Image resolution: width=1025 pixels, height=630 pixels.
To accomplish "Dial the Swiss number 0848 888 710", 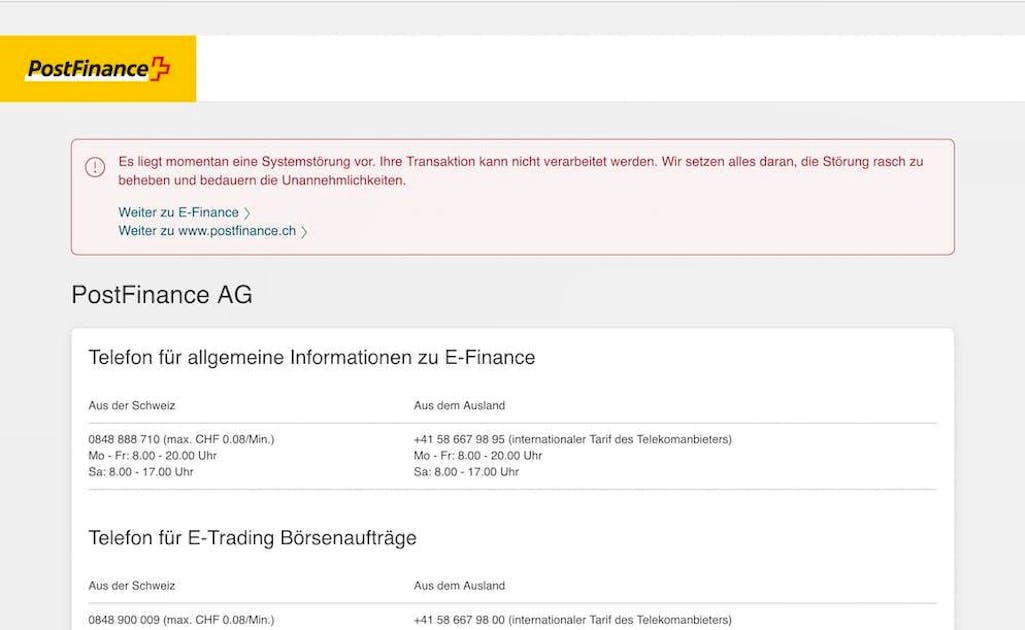I will [x=122, y=438].
